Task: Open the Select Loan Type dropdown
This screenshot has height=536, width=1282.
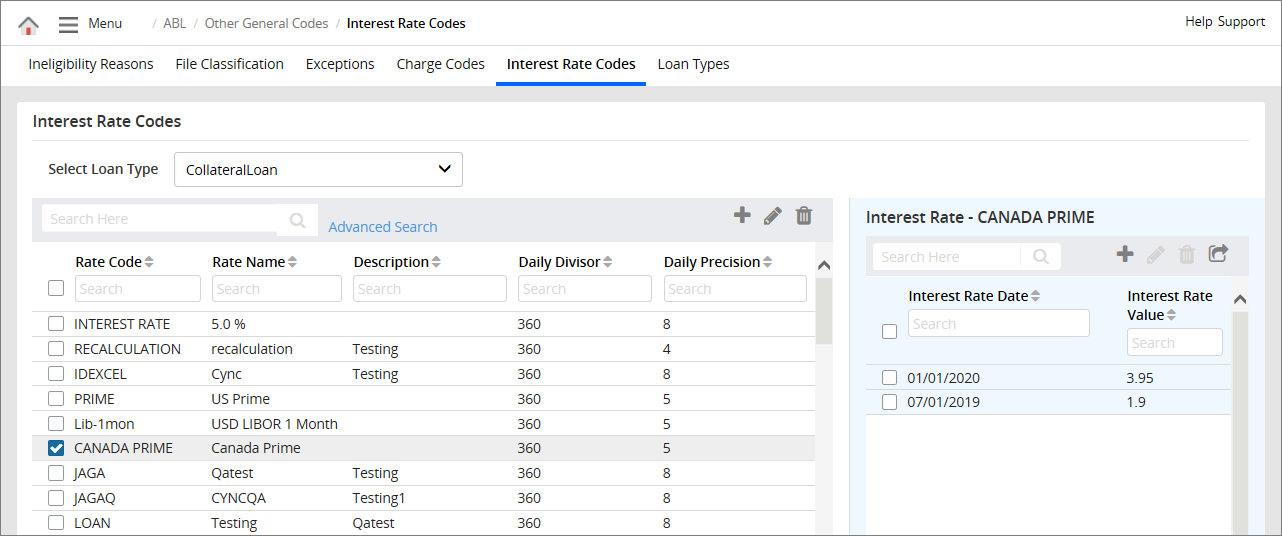Action: [318, 170]
